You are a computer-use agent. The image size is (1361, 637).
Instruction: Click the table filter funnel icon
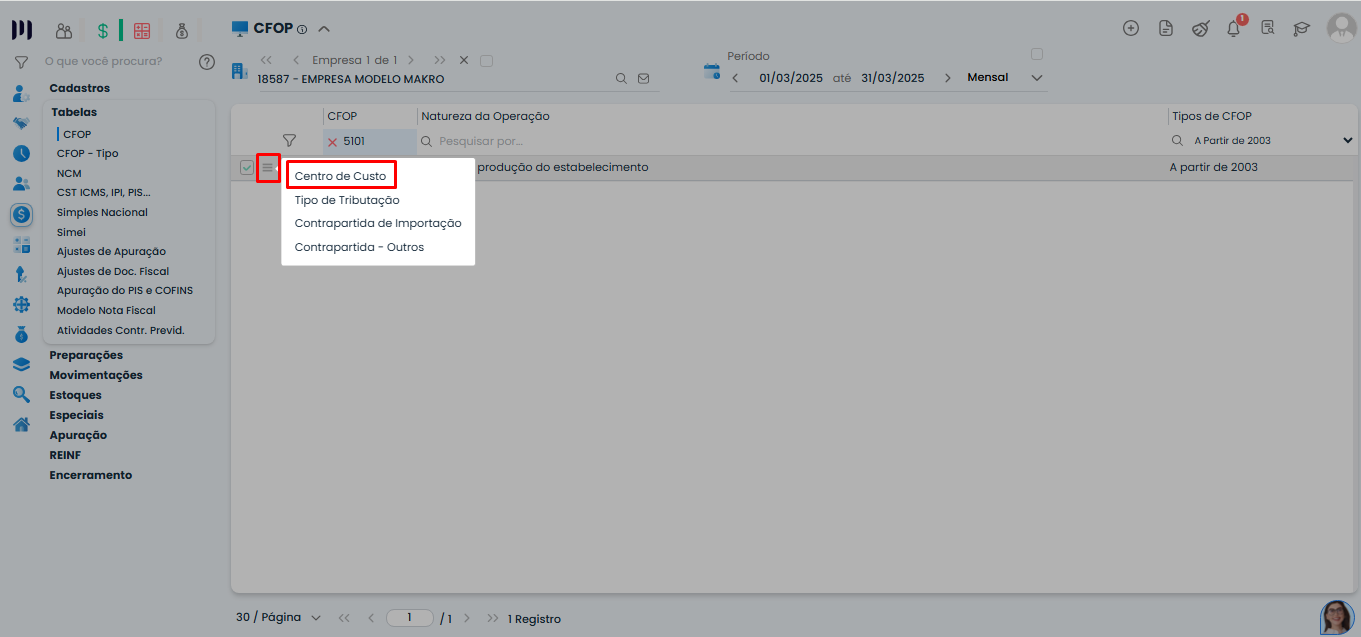click(289, 141)
